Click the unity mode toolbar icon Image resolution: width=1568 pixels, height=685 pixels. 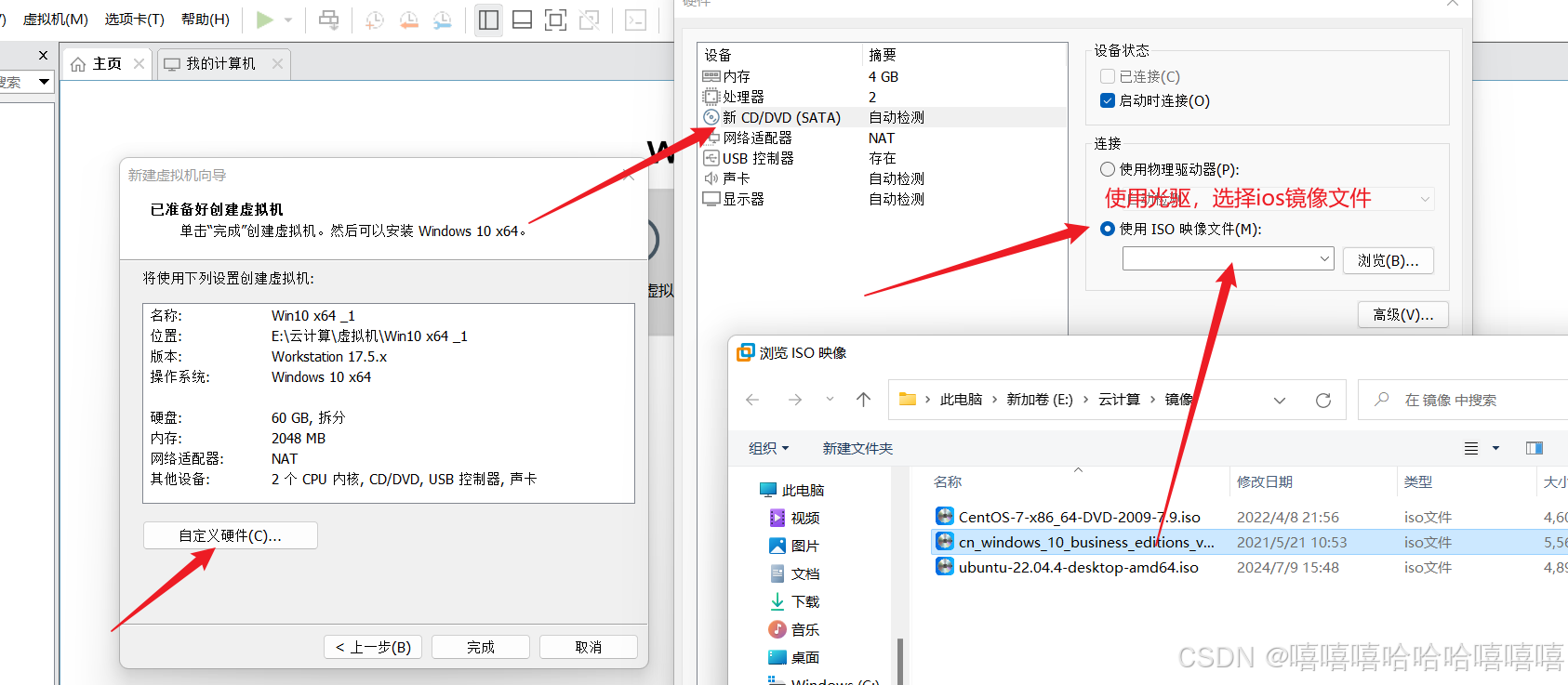pyautogui.click(x=590, y=20)
